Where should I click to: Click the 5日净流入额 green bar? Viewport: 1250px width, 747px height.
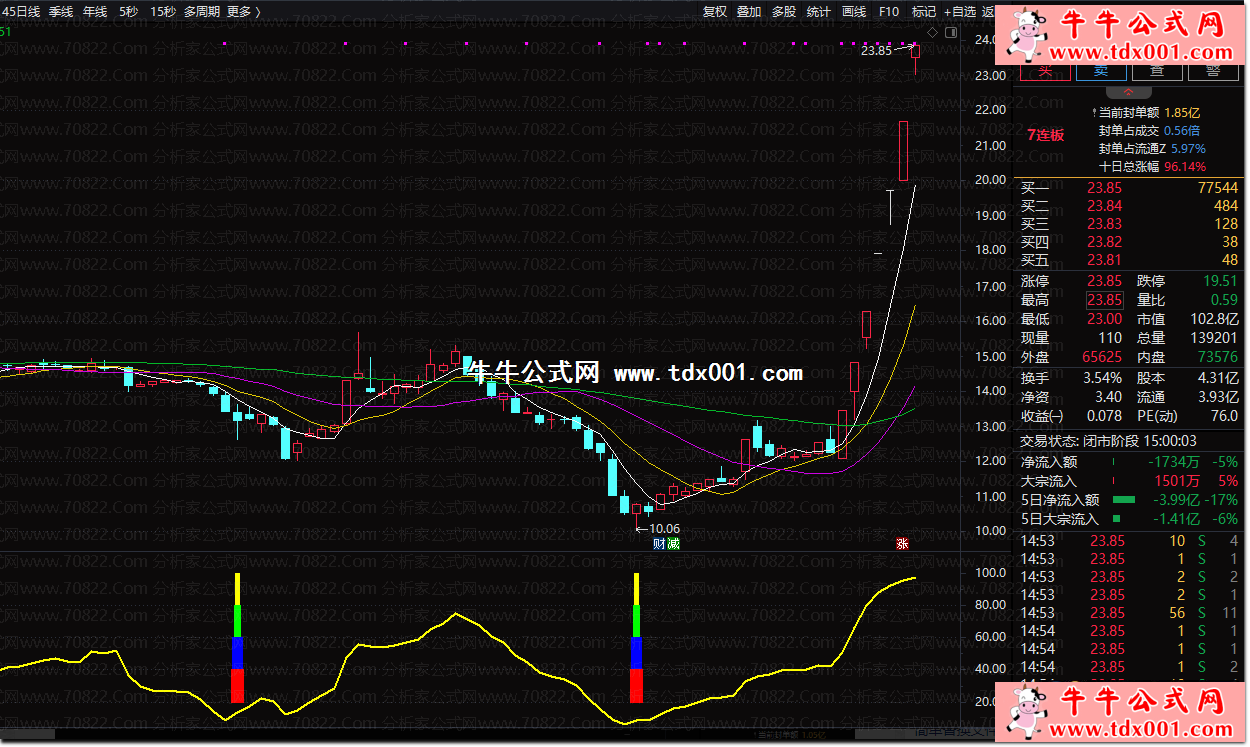point(1124,500)
